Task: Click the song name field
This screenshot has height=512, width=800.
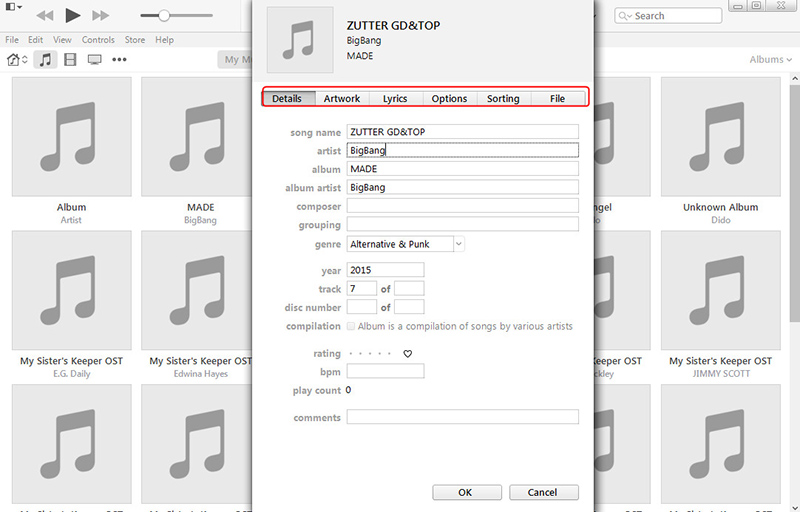Action: click(x=463, y=132)
